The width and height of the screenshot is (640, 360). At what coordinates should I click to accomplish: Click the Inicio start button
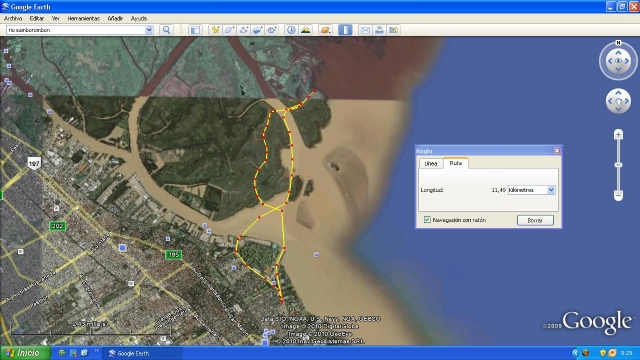pyautogui.click(x=25, y=353)
